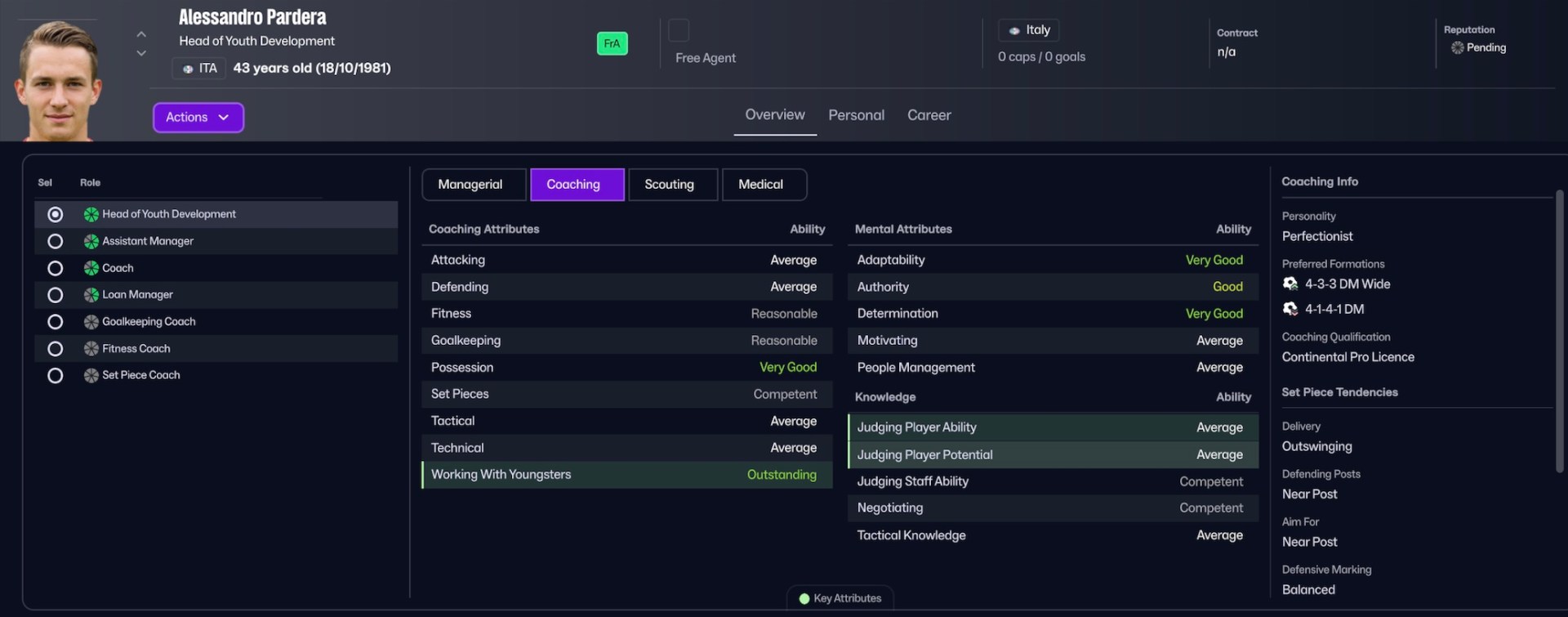
Task: Click the Assistant Manager role suitability icon
Action: coord(91,242)
